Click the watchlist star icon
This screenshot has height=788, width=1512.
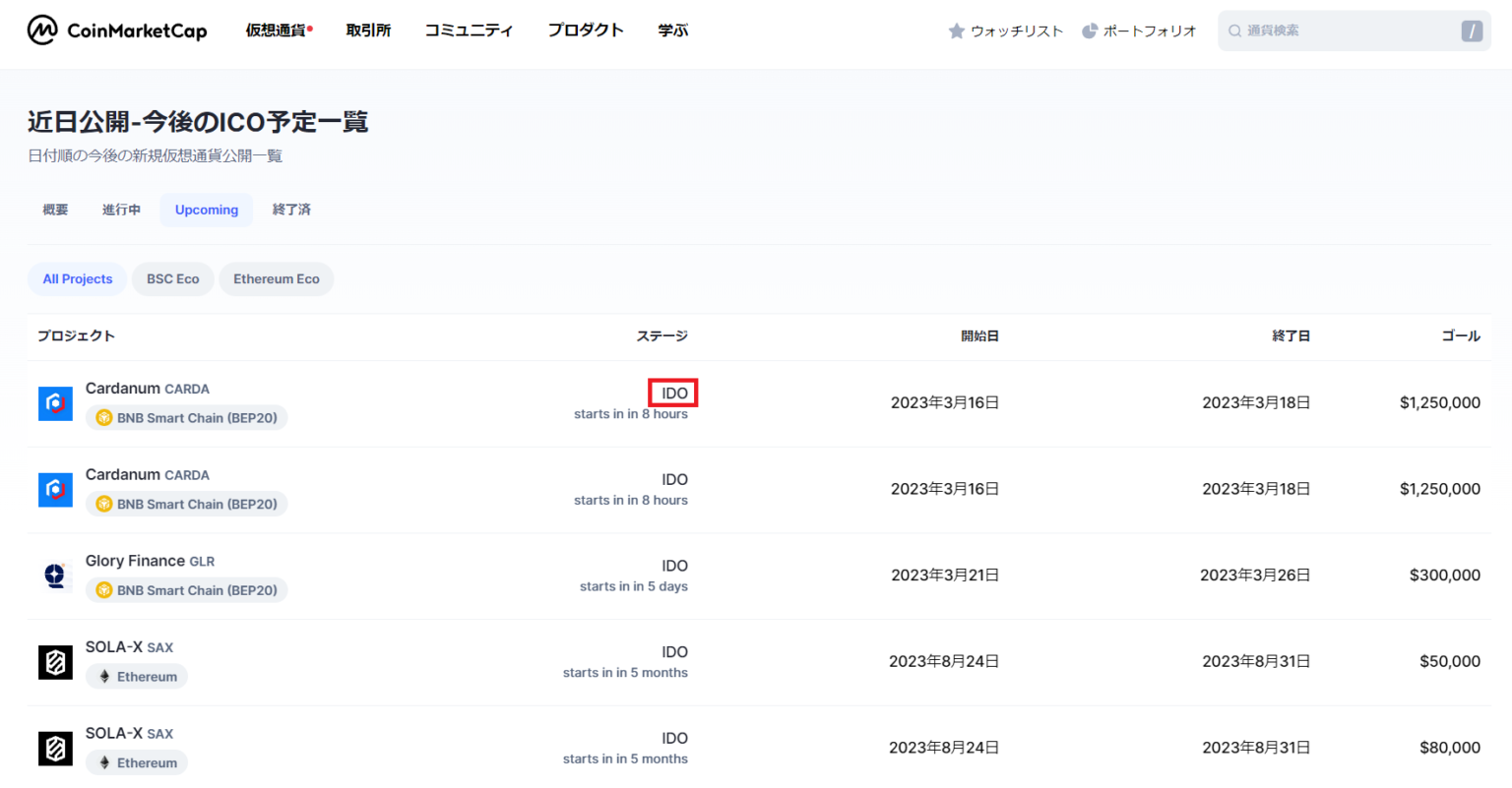click(x=956, y=31)
